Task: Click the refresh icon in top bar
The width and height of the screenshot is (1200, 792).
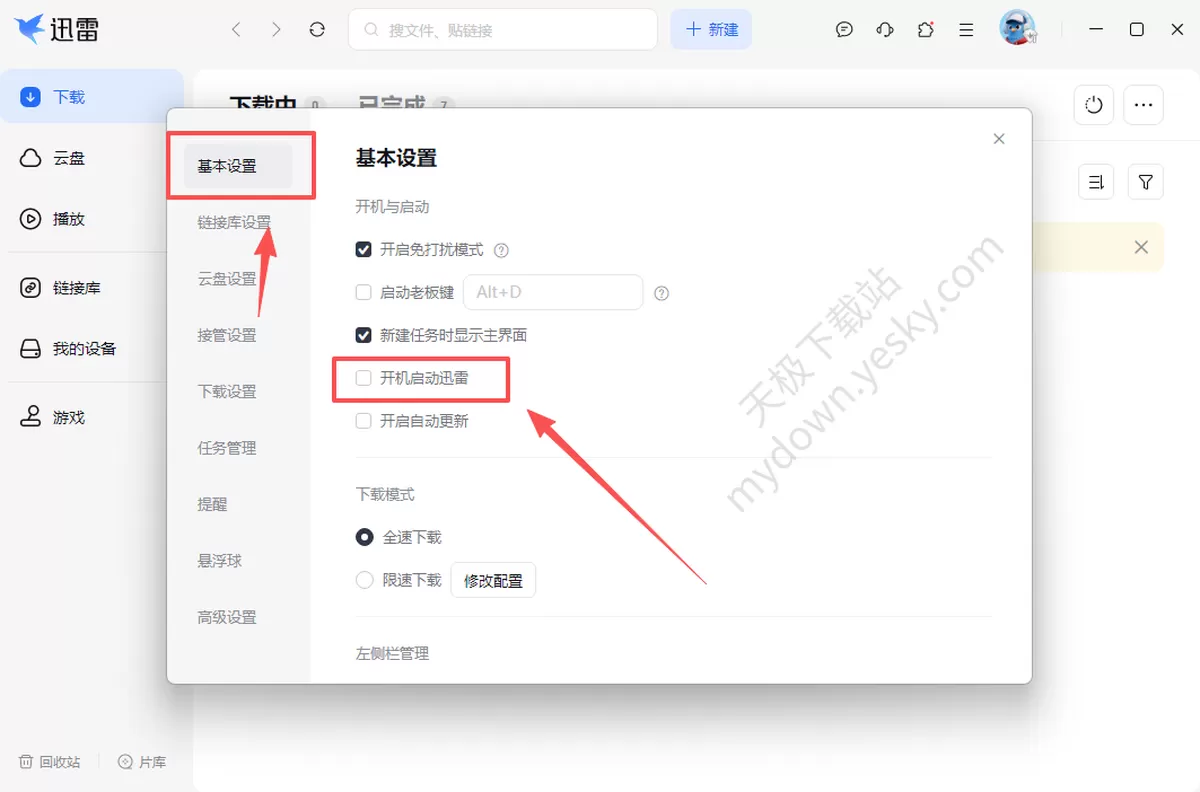Action: click(x=317, y=30)
